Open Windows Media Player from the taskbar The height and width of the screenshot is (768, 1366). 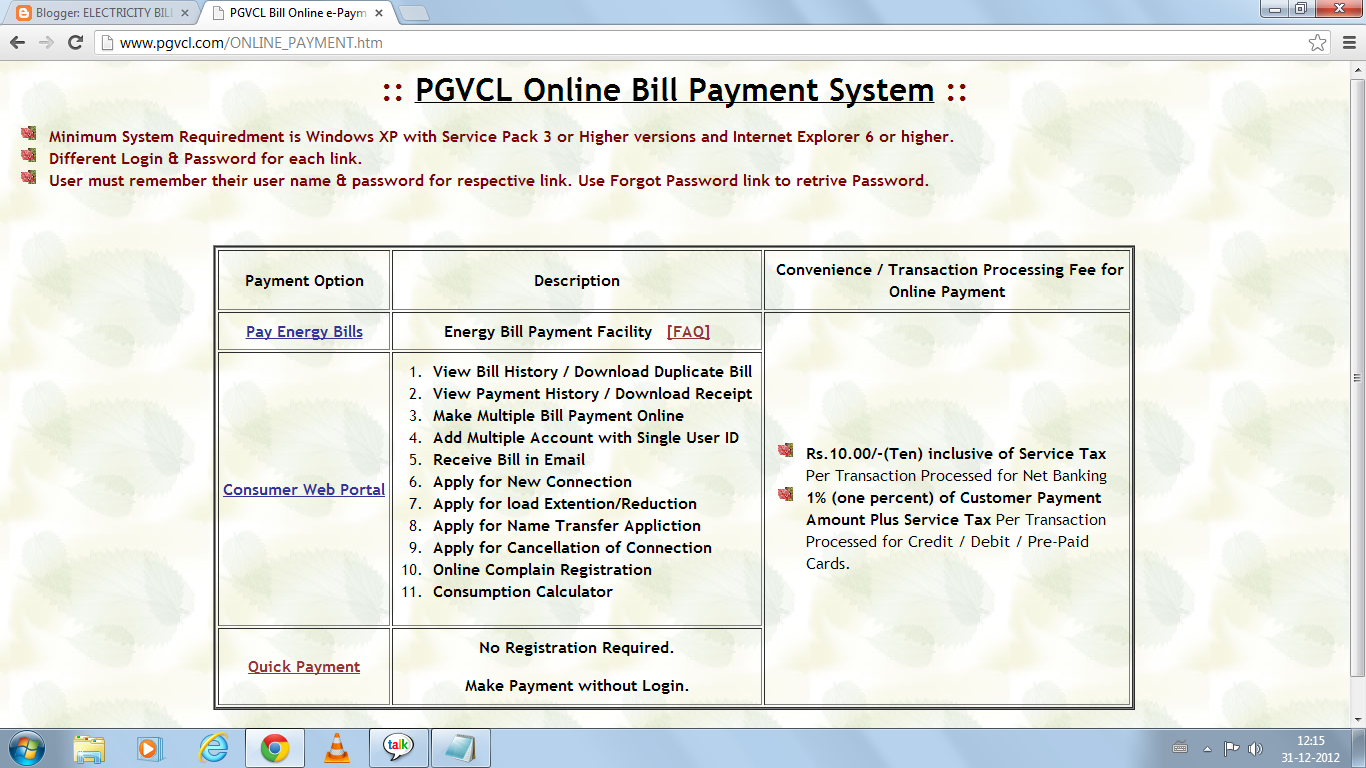point(152,747)
